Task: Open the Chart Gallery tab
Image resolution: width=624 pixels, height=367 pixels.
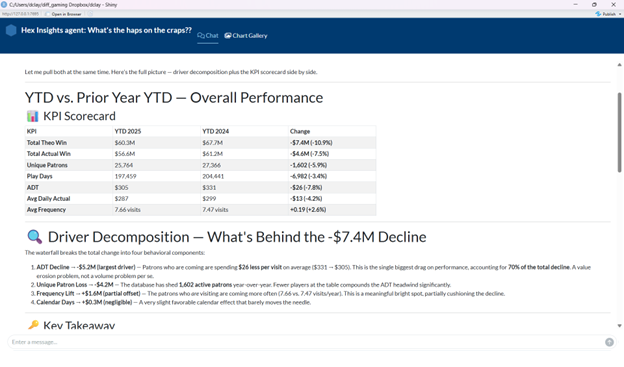Action: pyautogui.click(x=246, y=35)
